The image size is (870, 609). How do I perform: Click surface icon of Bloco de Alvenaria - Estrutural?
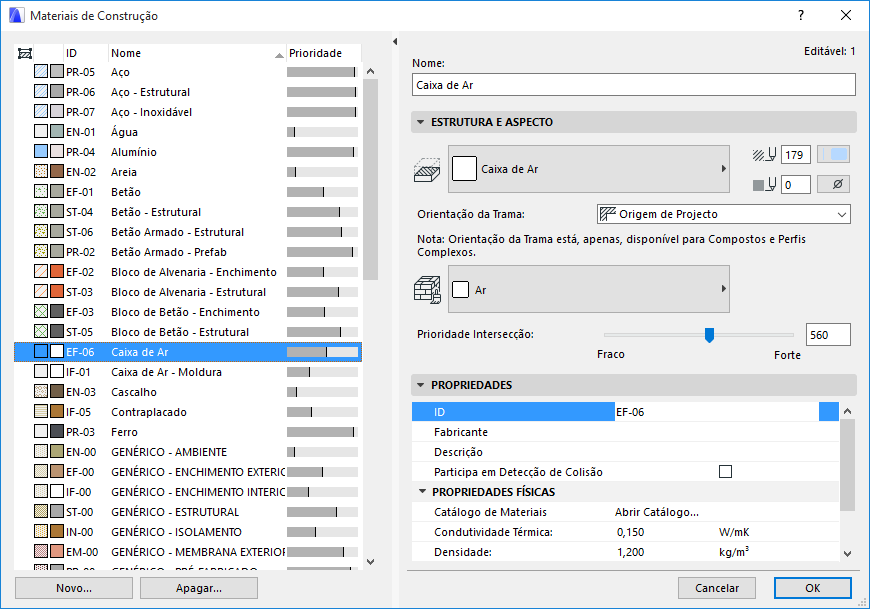(57, 291)
